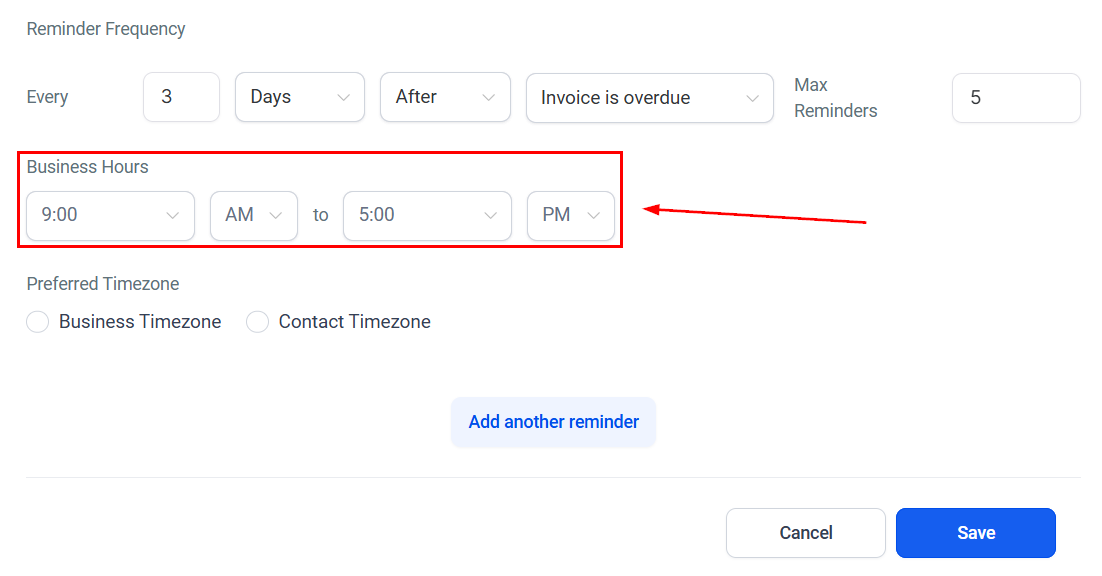Click the "to" text between time selectors
Screen dimensions: 1102x576
click(x=320, y=215)
